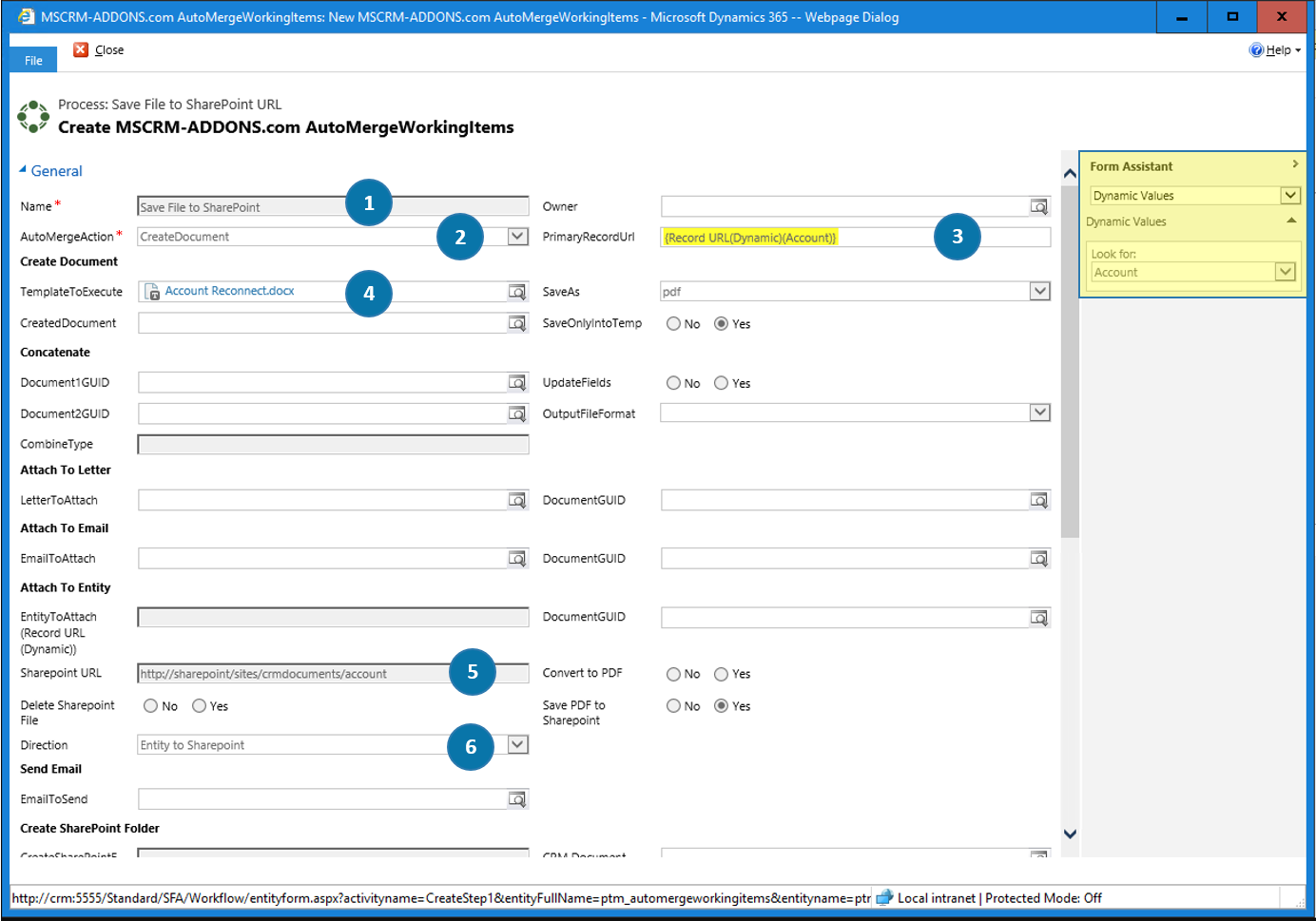Select Yes for Save PDF to Sharepoint
The height and width of the screenshot is (921, 1316).
[721, 705]
